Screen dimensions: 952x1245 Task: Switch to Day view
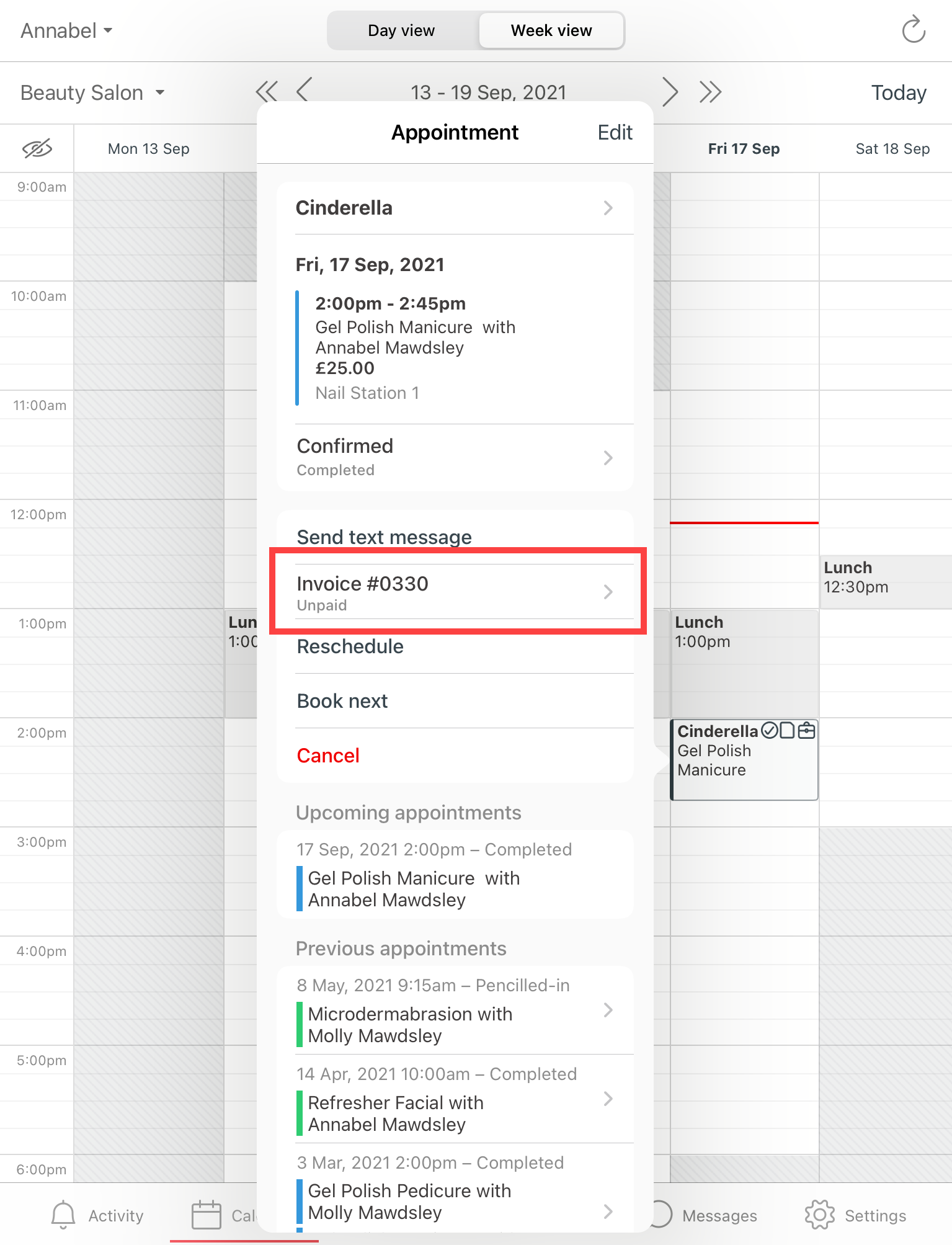401,30
